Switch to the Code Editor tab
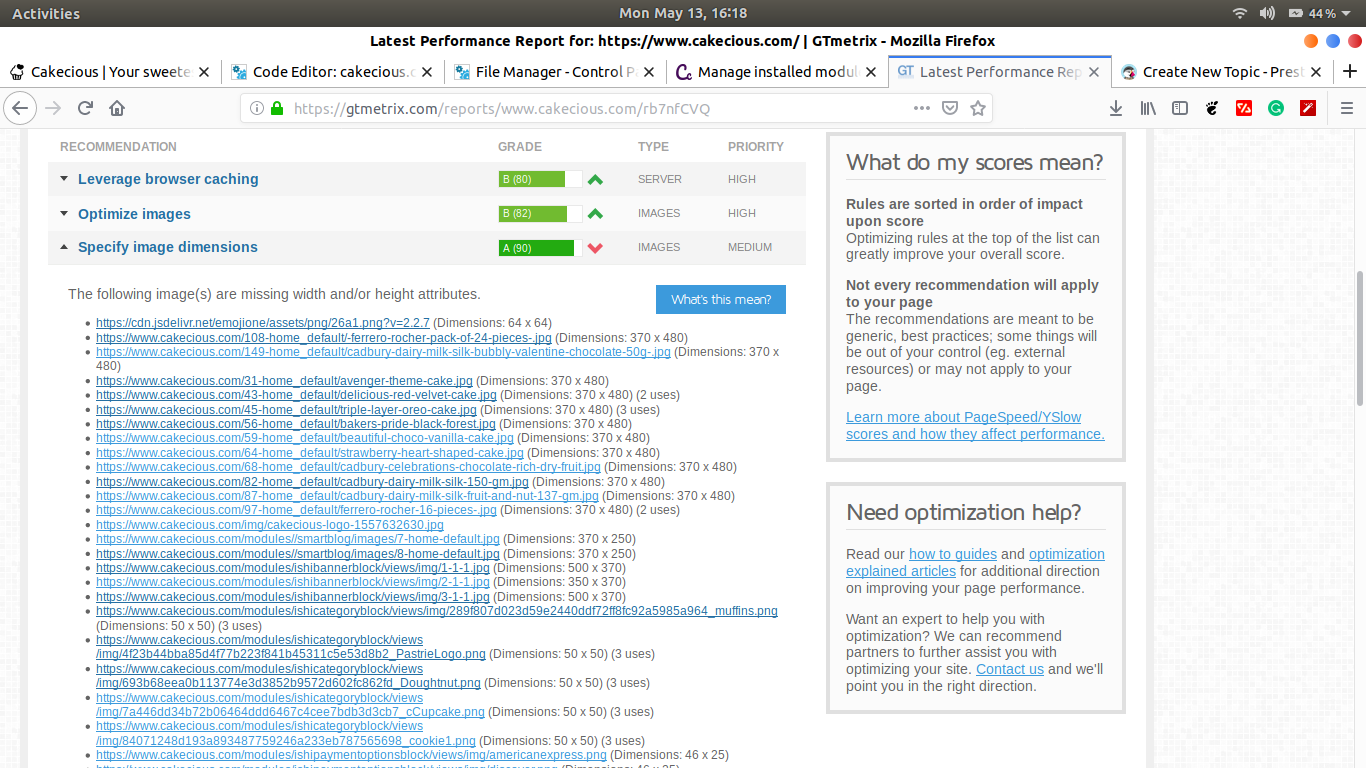The image size is (1366, 768). (334, 72)
